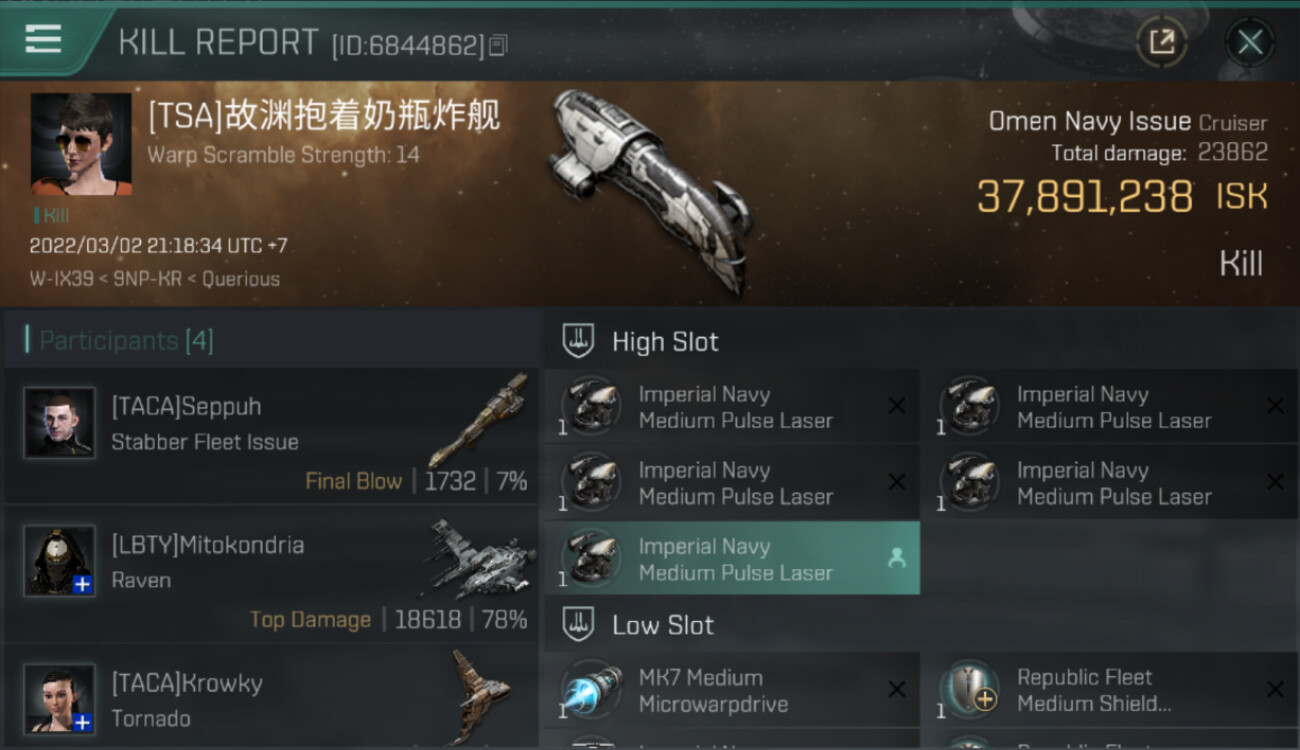Select the Omen Navy Issue ship image
Image resolution: width=1300 pixels, height=750 pixels.
650,190
